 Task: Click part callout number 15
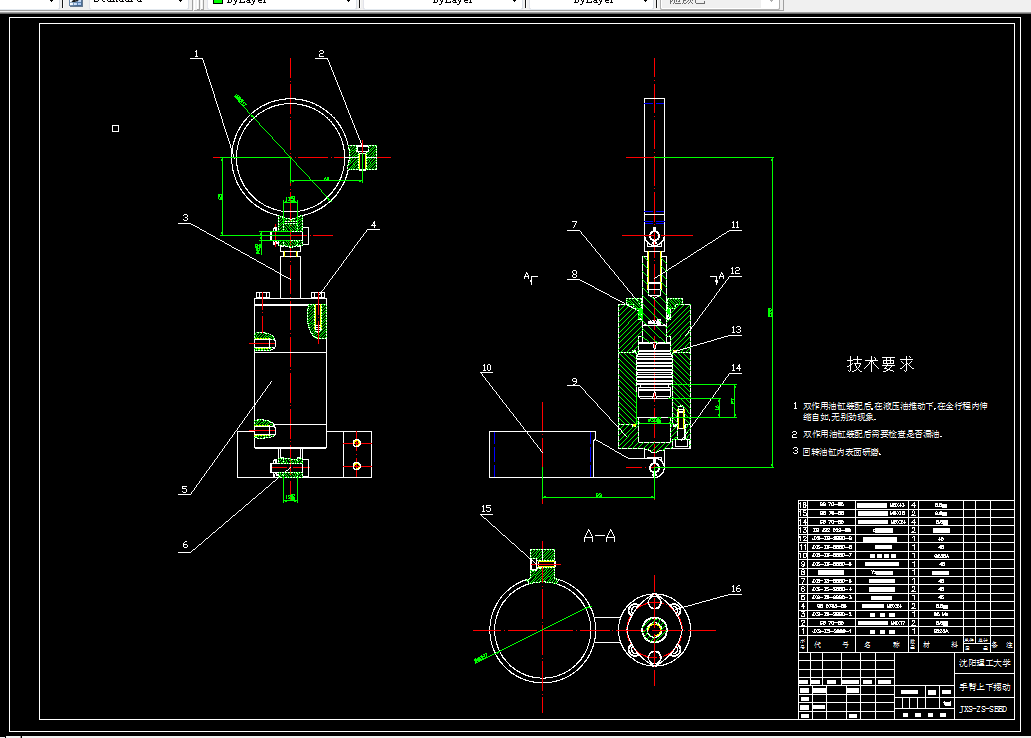pos(487,509)
